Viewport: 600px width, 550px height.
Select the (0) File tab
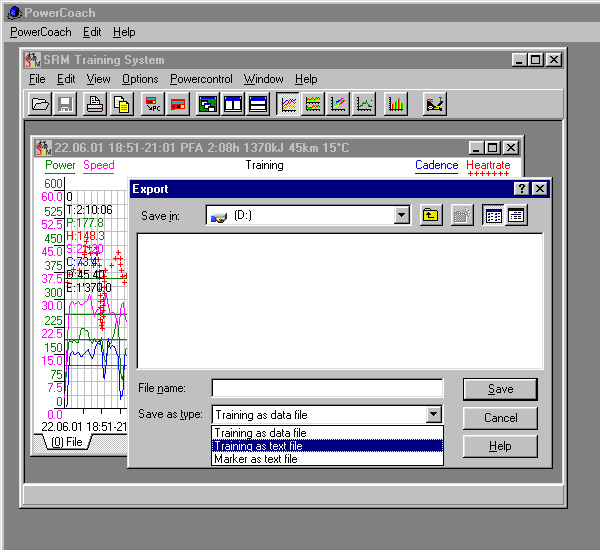[x=67, y=442]
